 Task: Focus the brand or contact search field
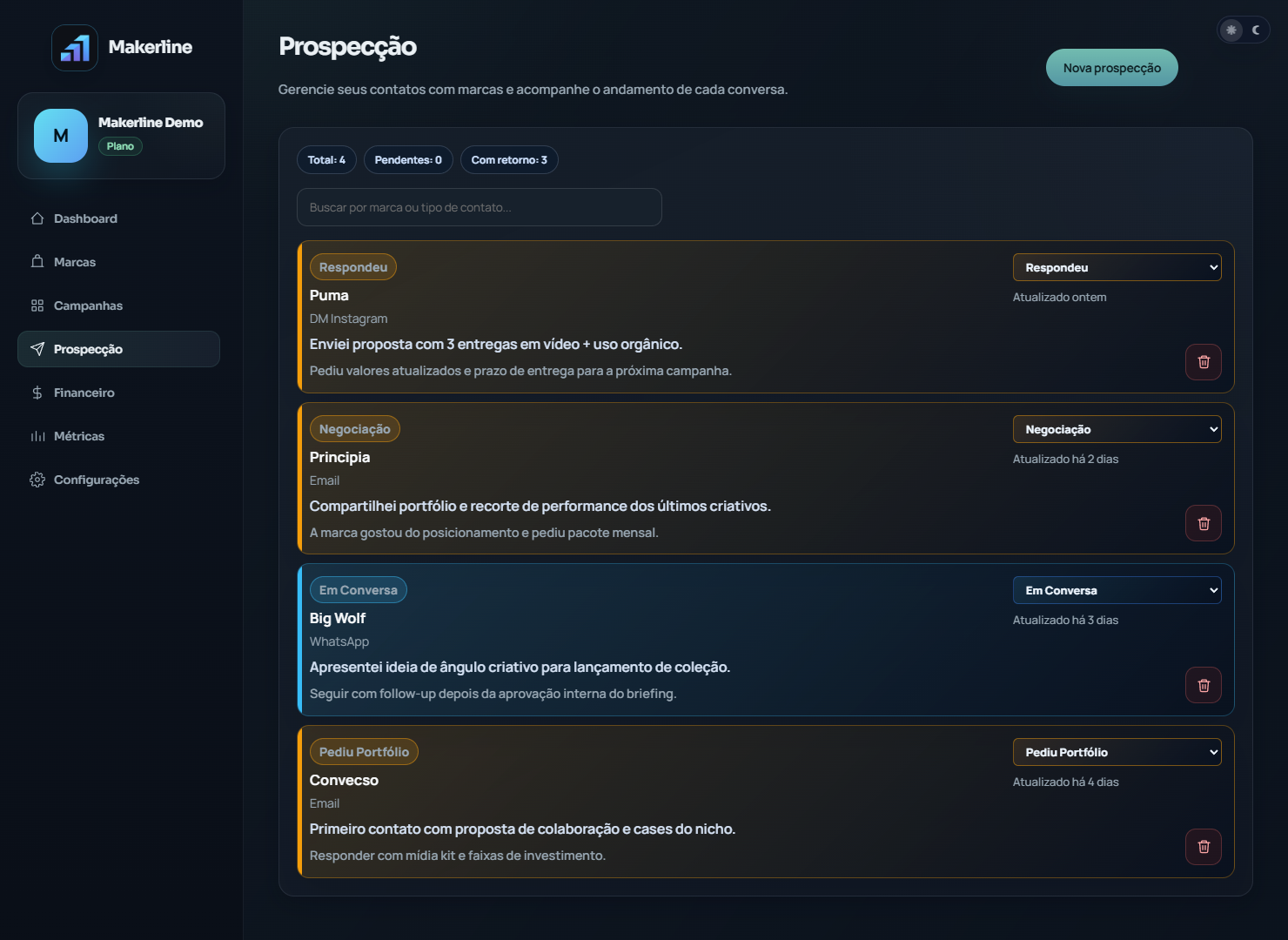click(480, 207)
